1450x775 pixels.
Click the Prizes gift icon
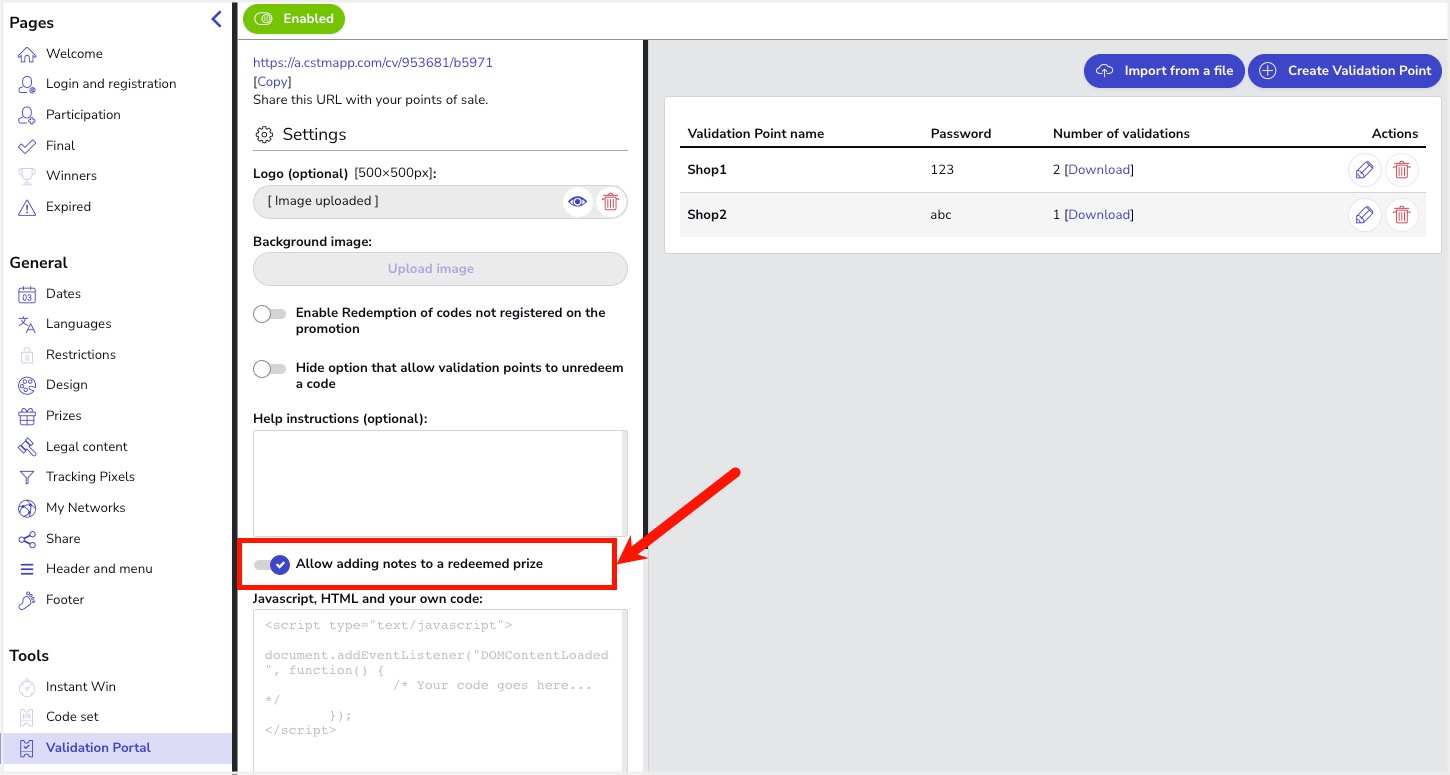27,416
